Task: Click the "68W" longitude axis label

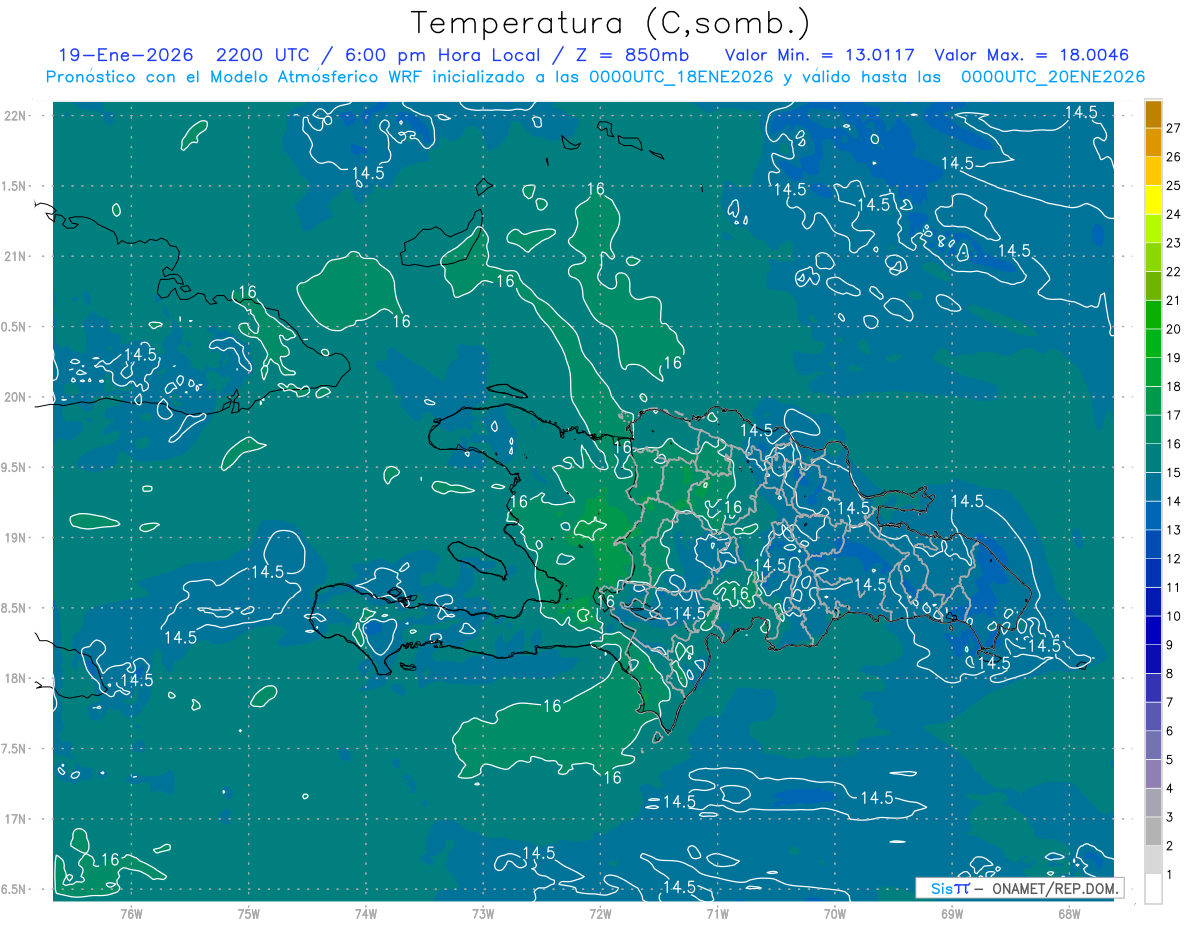Action: click(1069, 913)
